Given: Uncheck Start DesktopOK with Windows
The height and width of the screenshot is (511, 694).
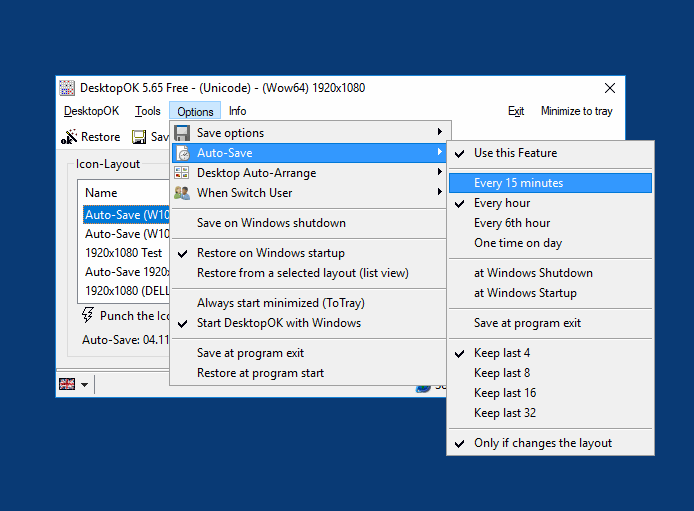Looking at the screenshot, I should [x=278, y=323].
